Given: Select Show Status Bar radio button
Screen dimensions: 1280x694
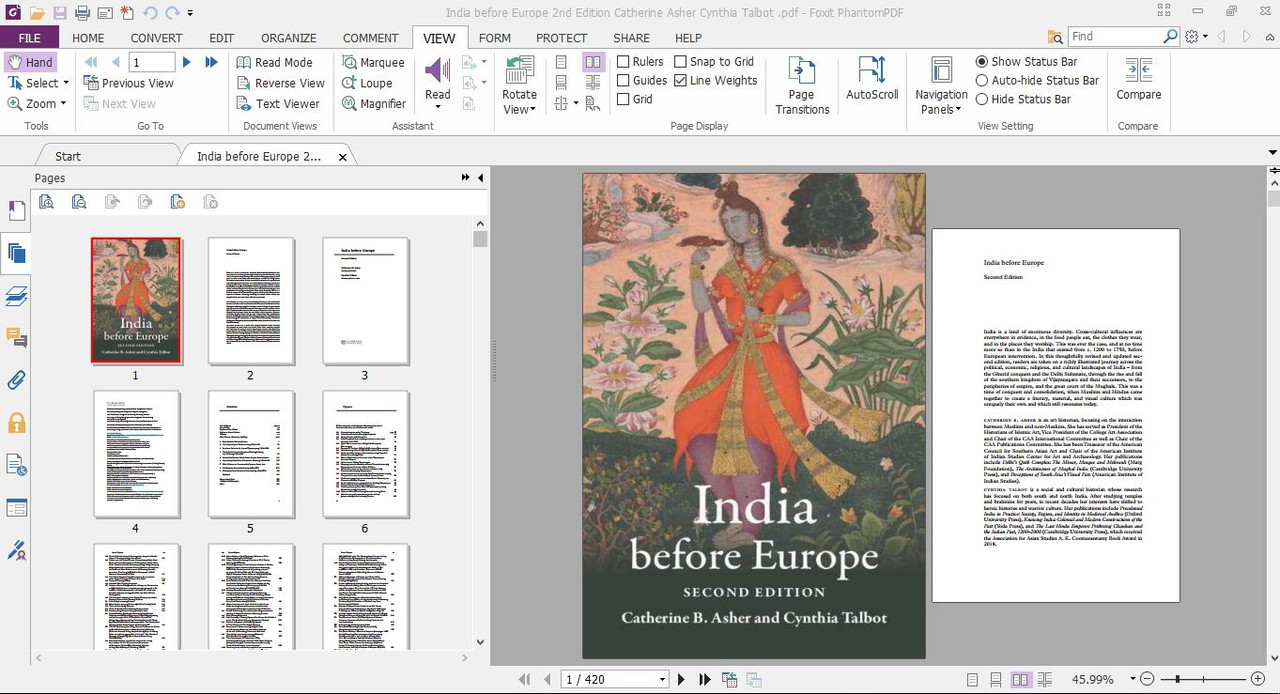Looking at the screenshot, I should pyautogui.click(x=982, y=62).
